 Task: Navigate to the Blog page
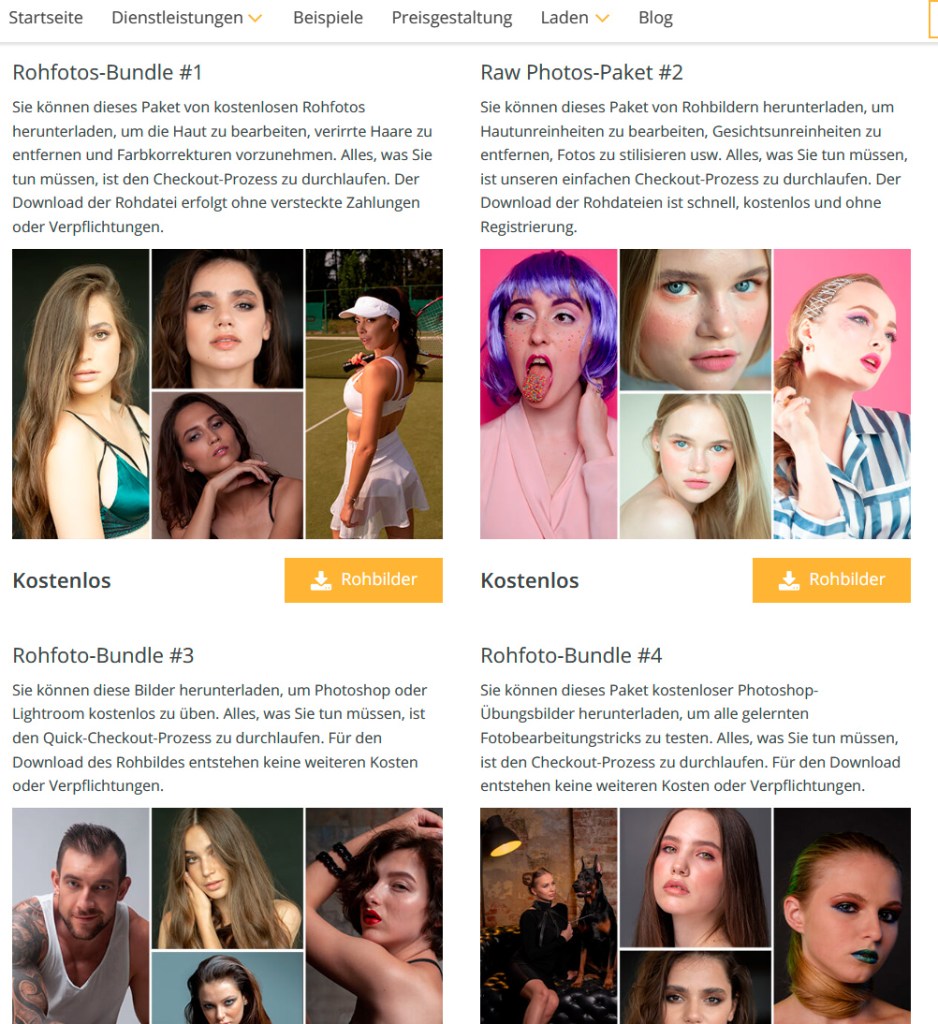click(655, 18)
